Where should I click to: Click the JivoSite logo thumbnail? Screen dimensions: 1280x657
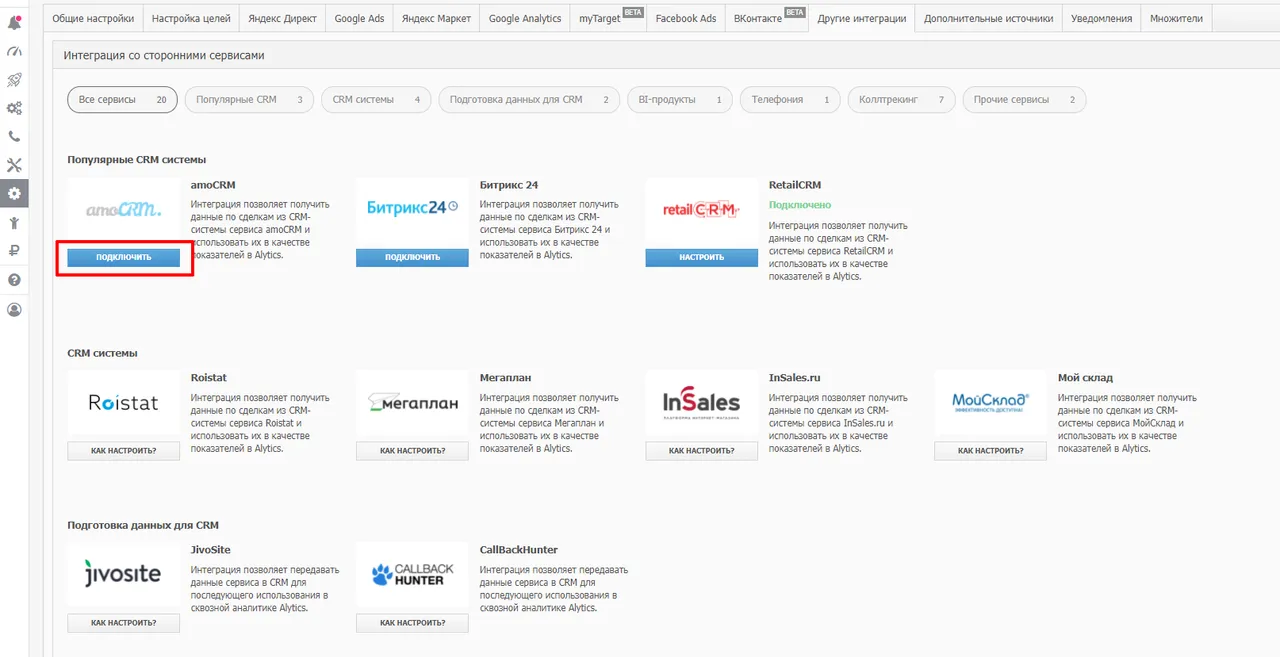click(124, 575)
